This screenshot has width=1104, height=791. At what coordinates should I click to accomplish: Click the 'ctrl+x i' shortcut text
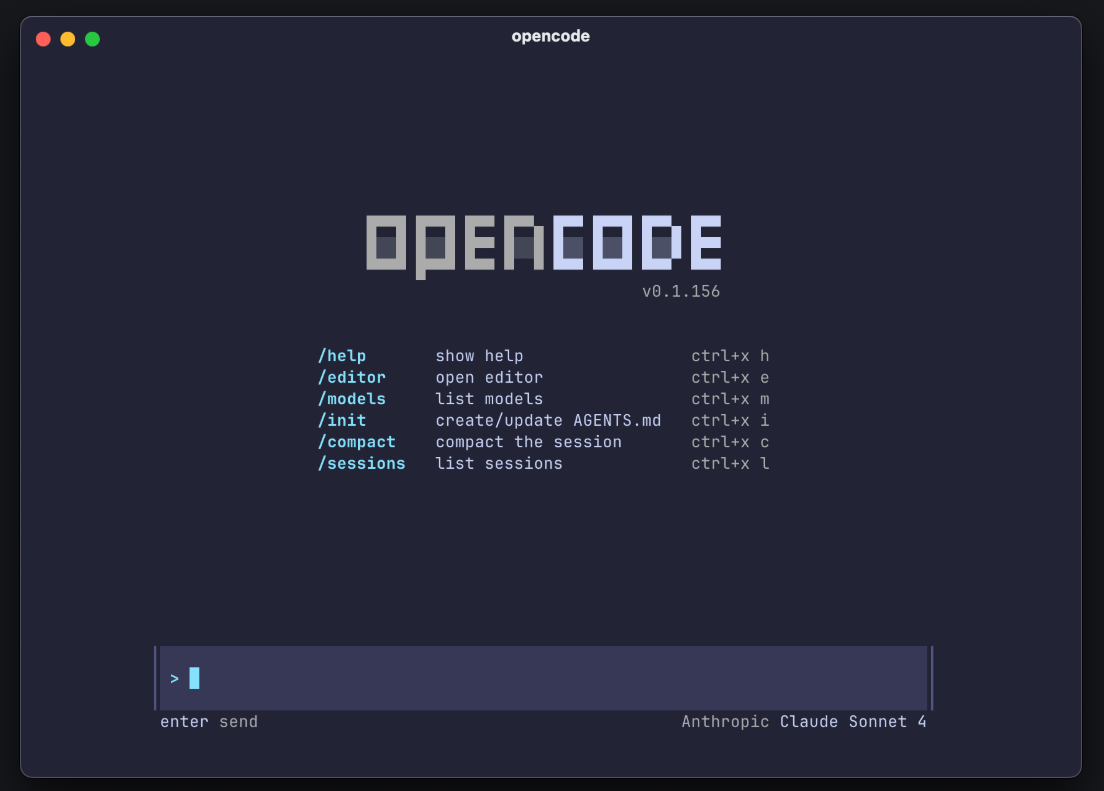click(x=730, y=421)
